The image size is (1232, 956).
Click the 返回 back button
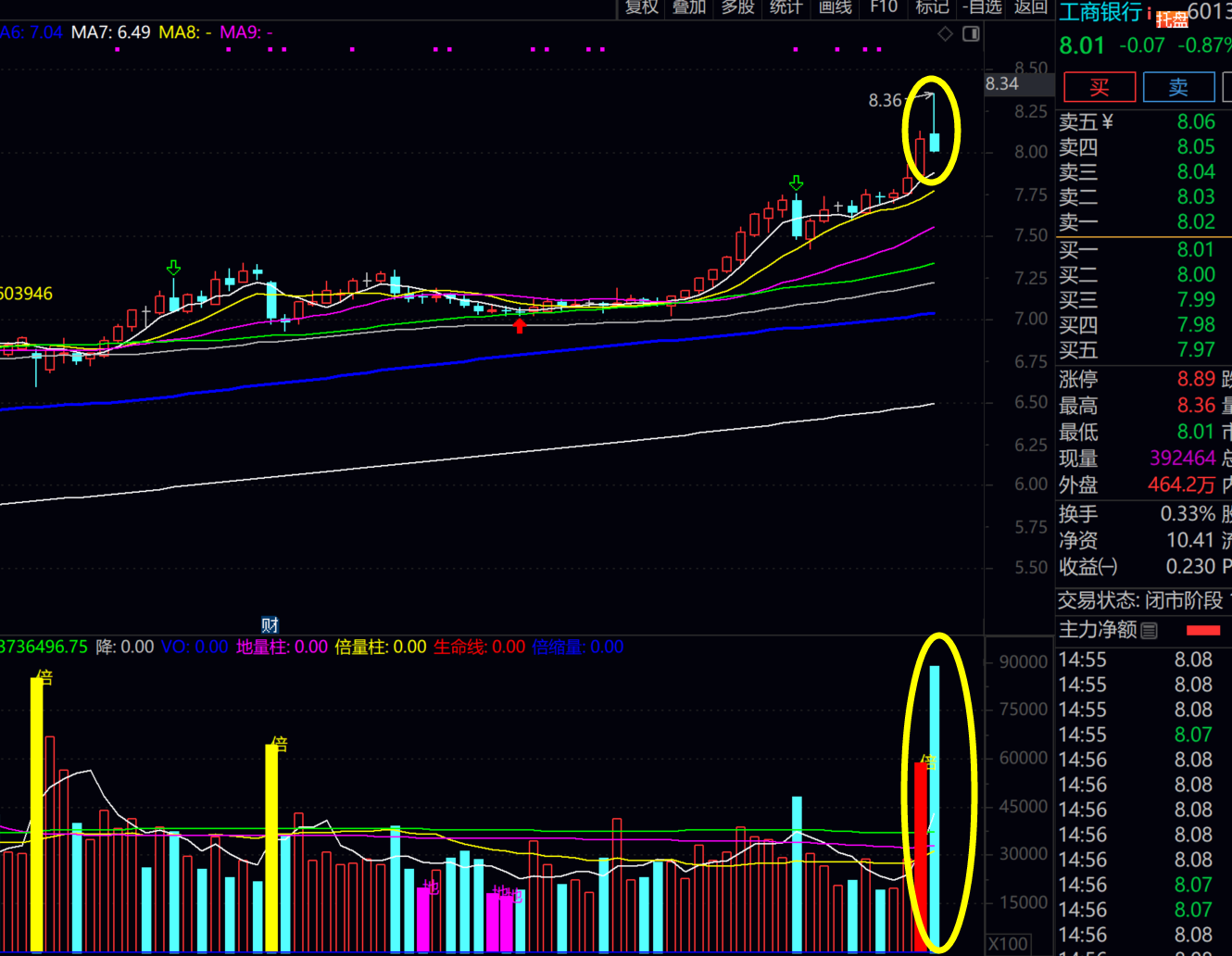tap(1030, 7)
